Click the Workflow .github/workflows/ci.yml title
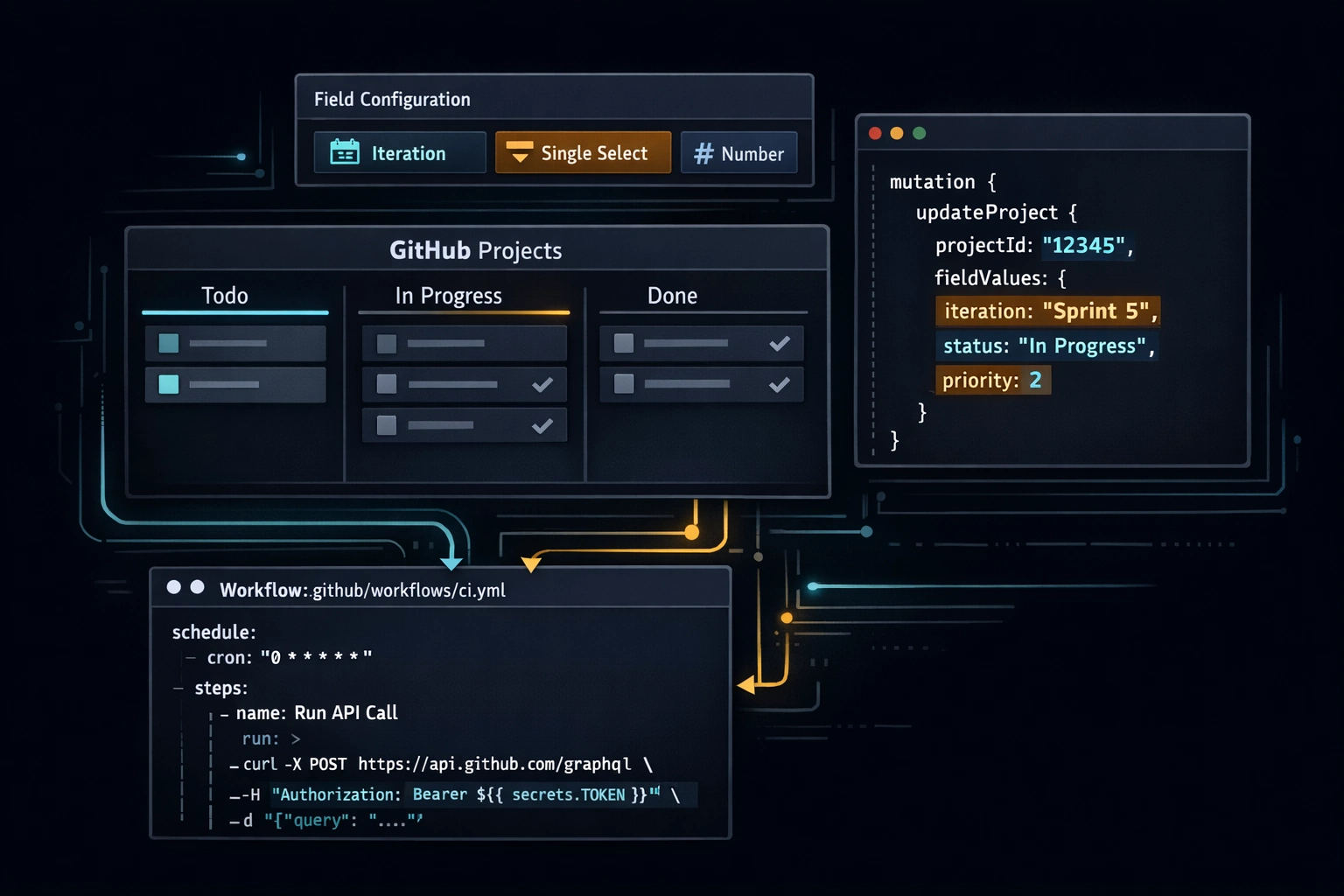Screen dimensions: 1344x896 coord(362,590)
